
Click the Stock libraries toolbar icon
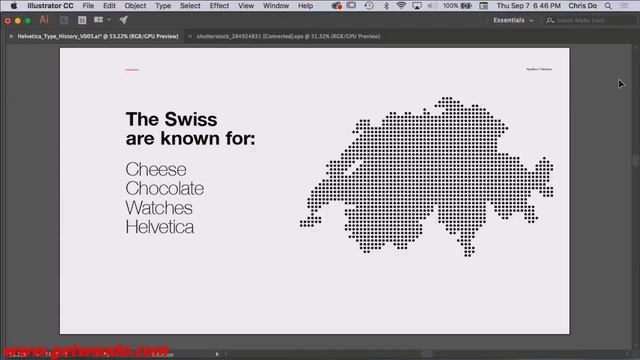82,20
